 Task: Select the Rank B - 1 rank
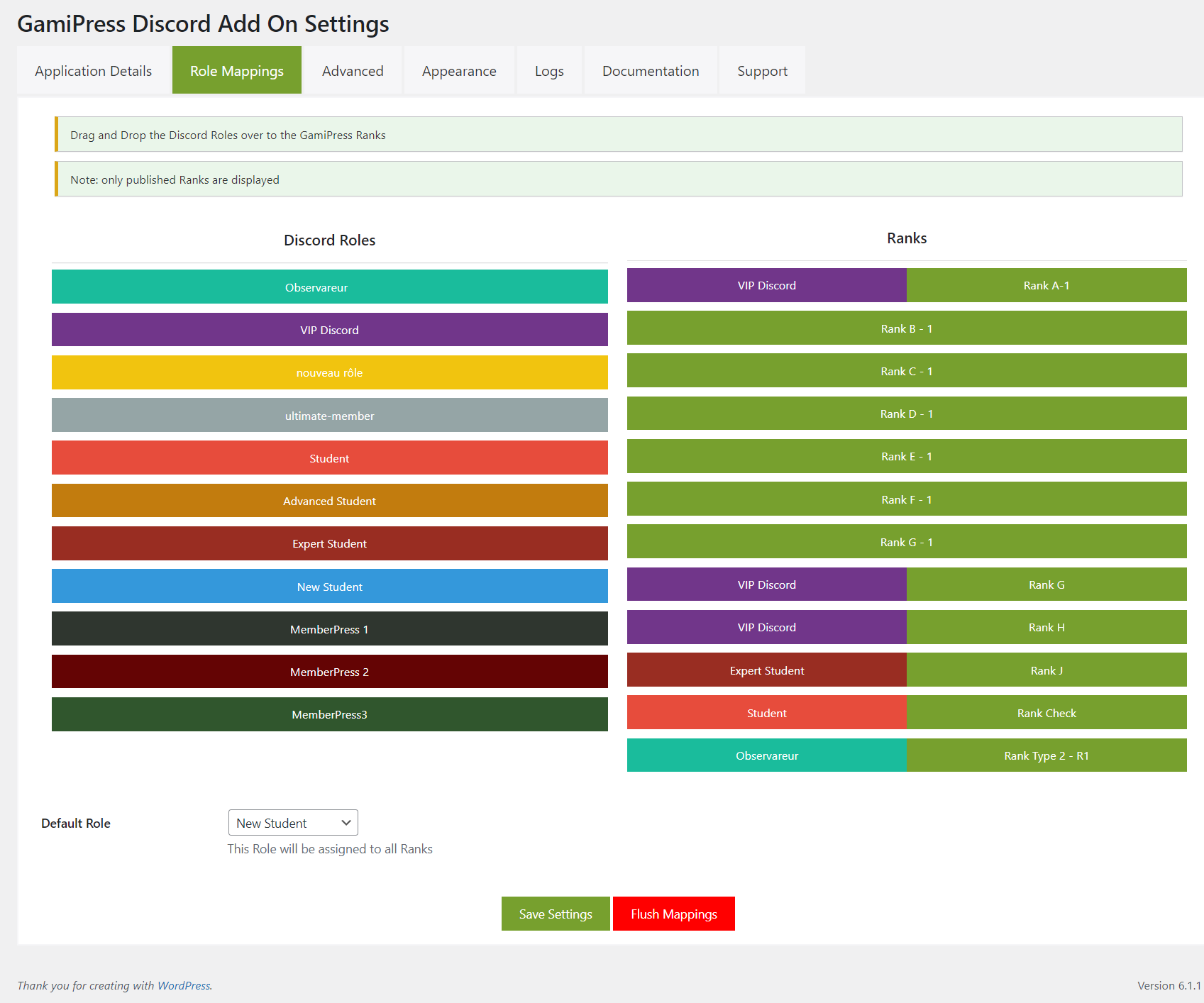(906, 328)
